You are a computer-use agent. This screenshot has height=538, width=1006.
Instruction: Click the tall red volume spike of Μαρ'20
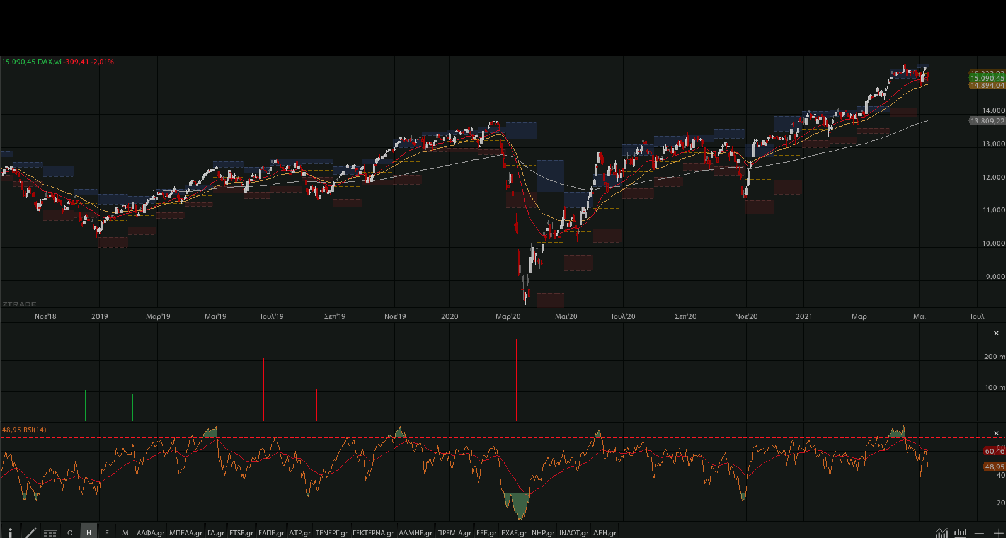tap(516, 380)
